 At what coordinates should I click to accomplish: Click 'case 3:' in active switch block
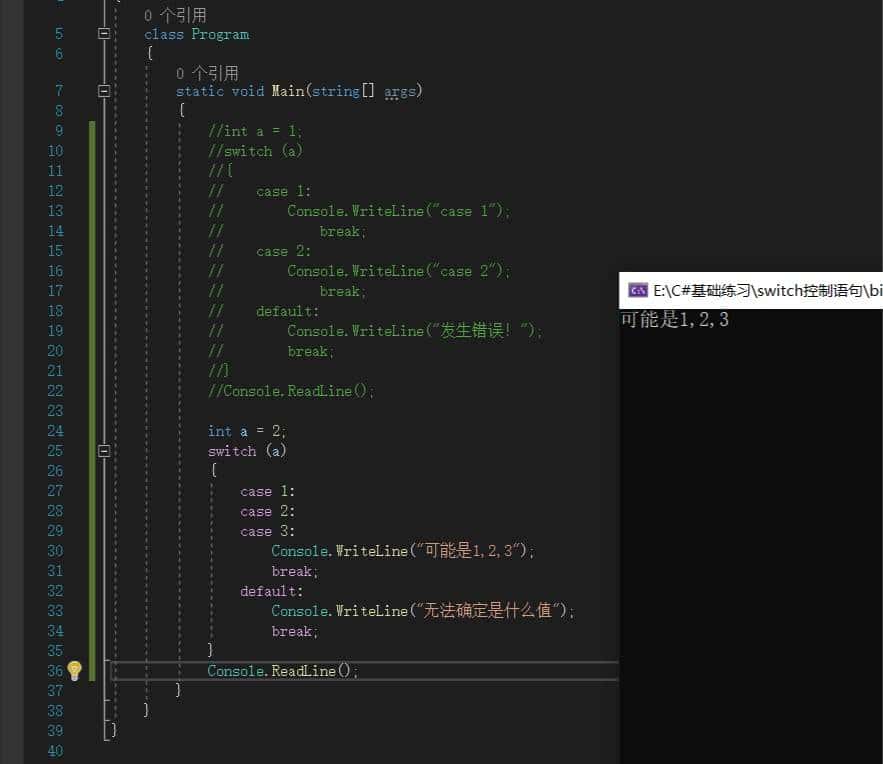click(267, 531)
